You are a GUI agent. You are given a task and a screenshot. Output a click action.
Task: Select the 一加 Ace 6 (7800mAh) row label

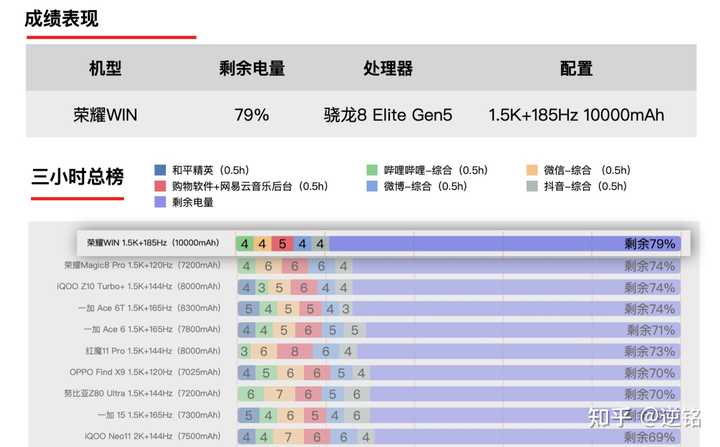point(152,329)
